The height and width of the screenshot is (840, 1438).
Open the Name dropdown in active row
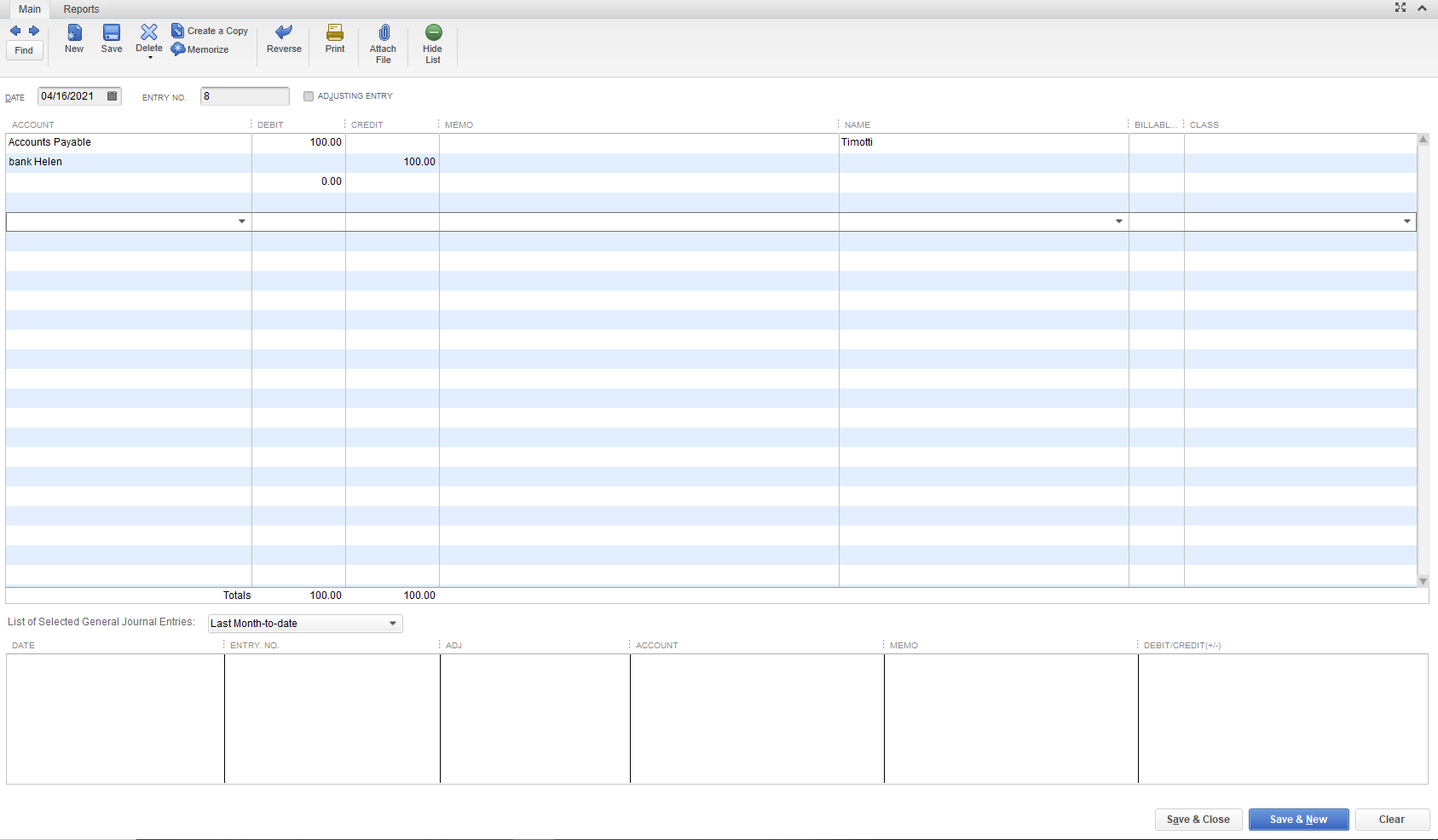[x=1119, y=222]
